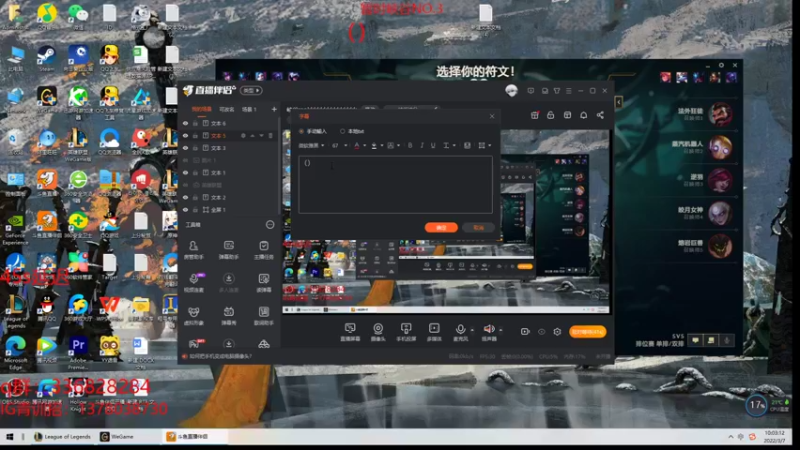Apply underline formatting
This screenshot has height=450, width=800.
click(433, 145)
